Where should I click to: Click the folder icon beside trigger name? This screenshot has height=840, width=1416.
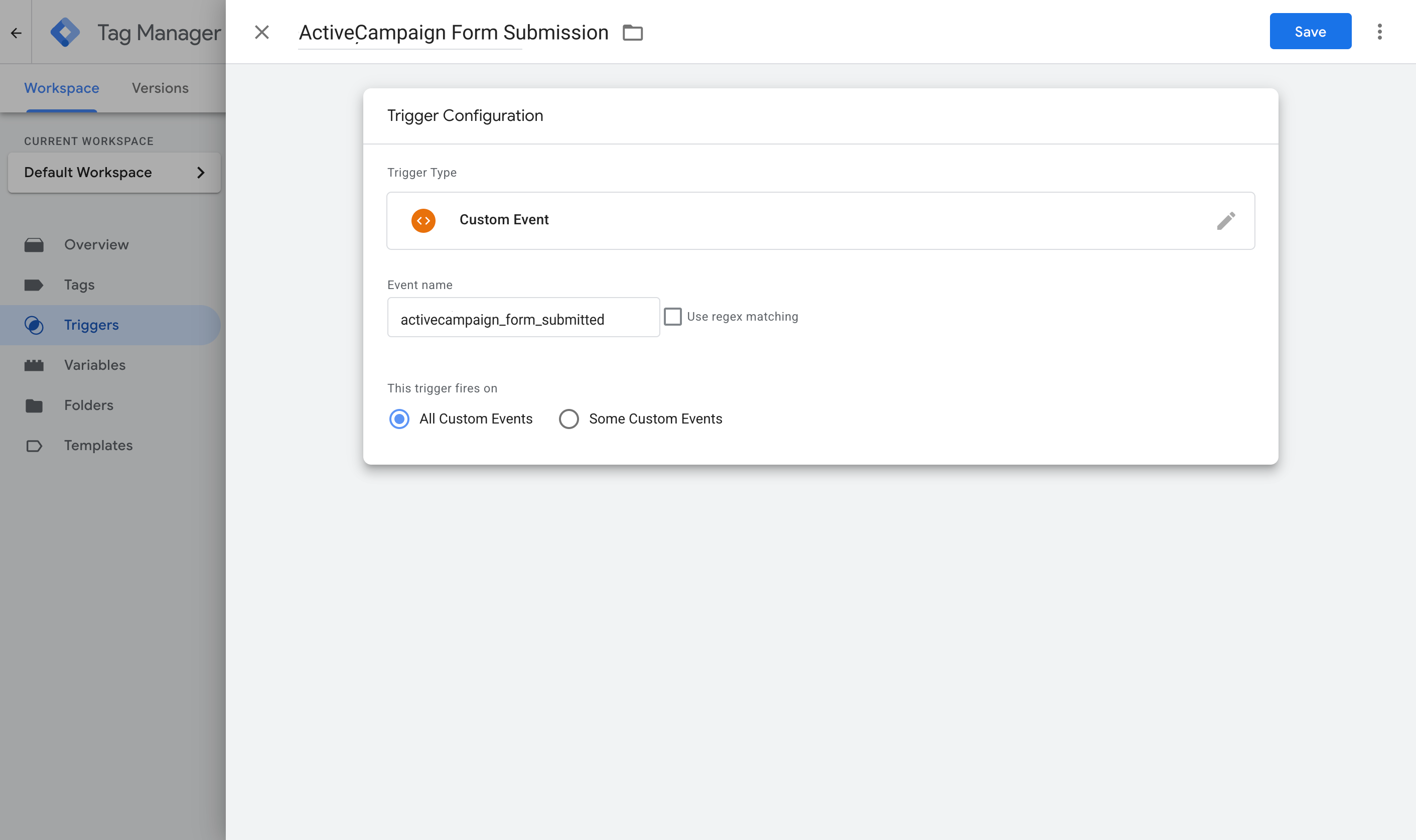click(x=632, y=33)
